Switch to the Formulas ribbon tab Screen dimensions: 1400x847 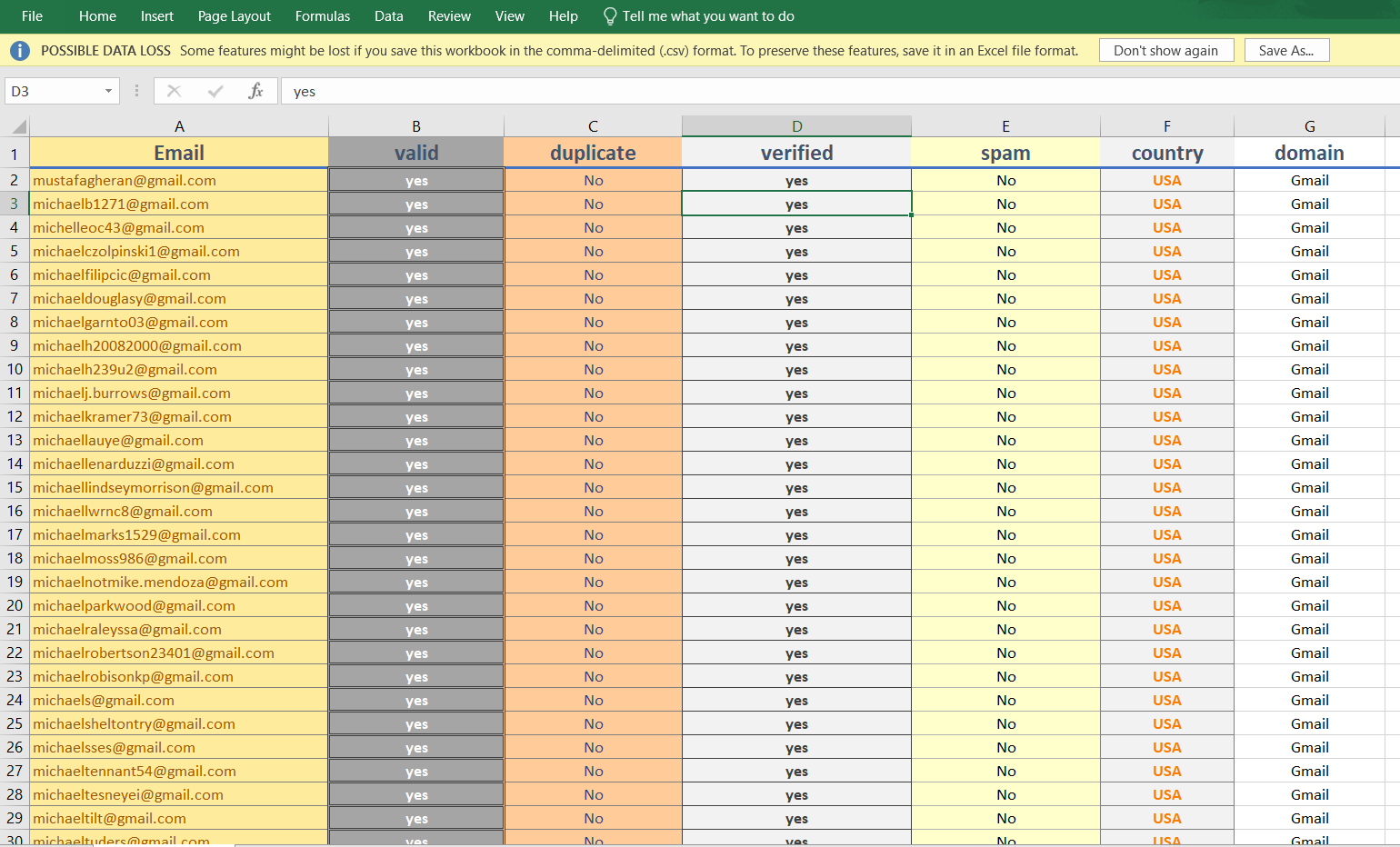(322, 16)
